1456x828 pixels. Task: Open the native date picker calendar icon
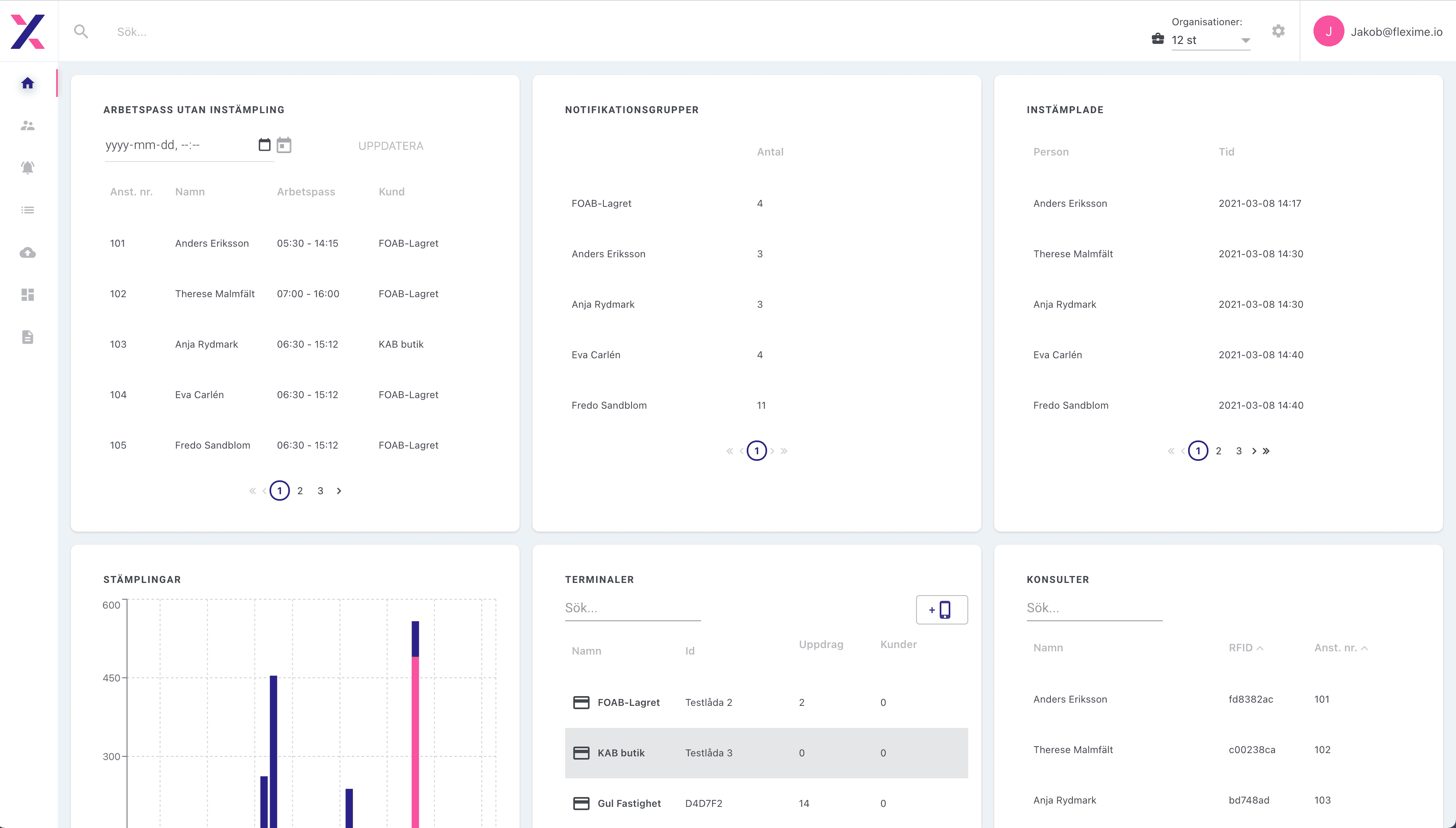click(265, 145)
